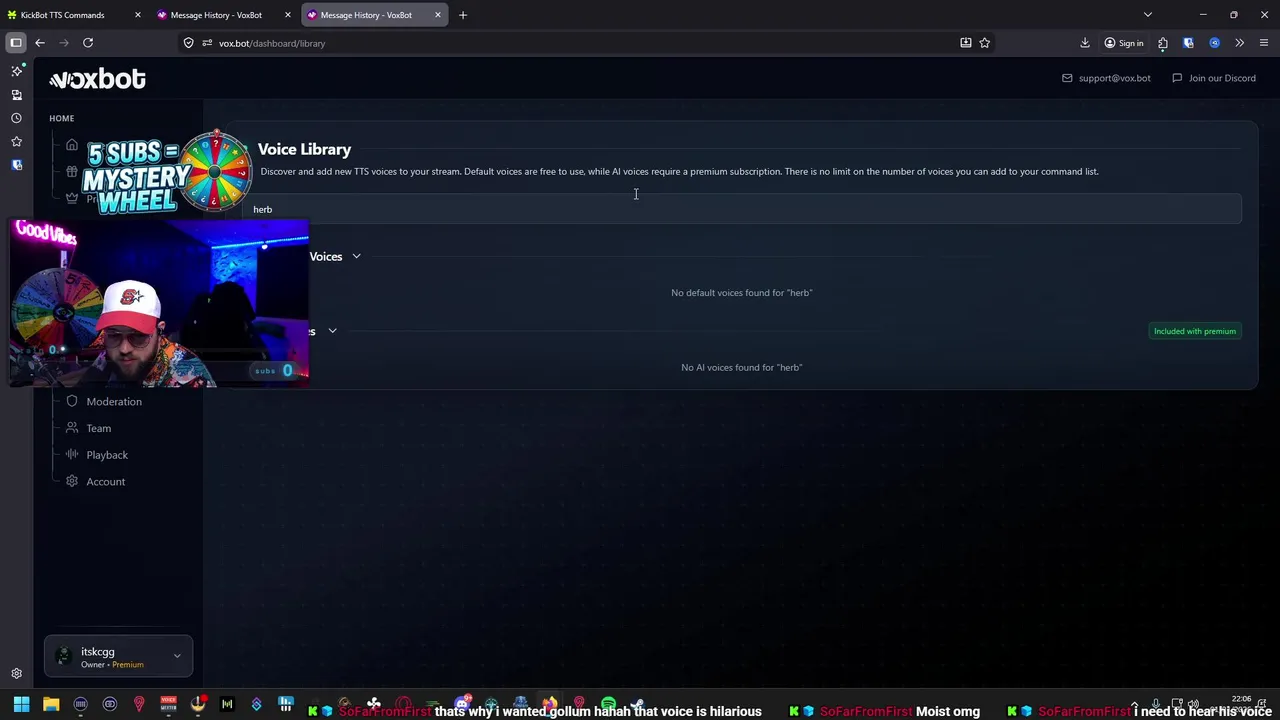The height and width of the screenshot is (720, 1280).
Task: Go back with browser back arrow
Action: [x=40, y=43]
